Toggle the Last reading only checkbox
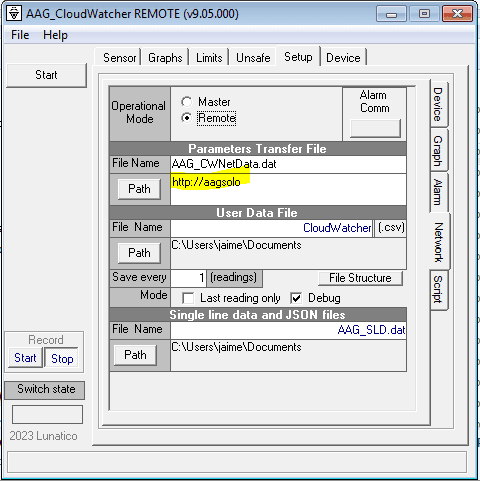 pyautogui.click(x=188, y=298)
